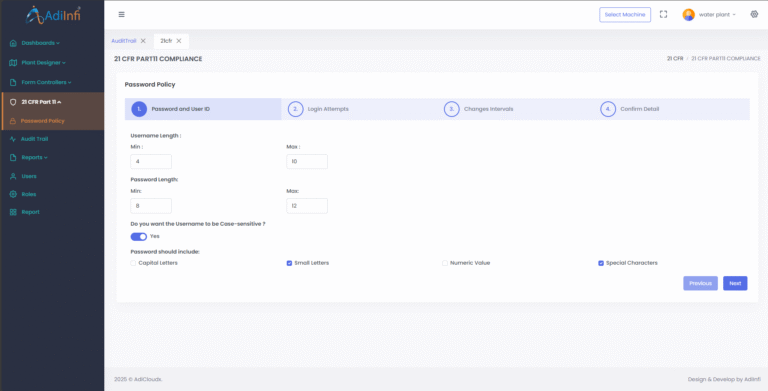Click the user avatar icon
The width and height of the screenshot is (768, 391).
tap(689, 15)
